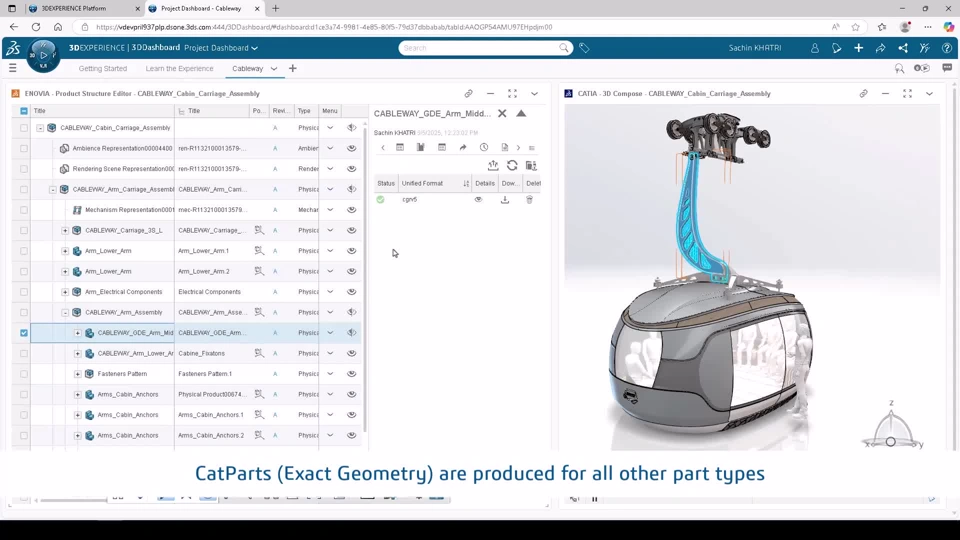
Task: Open the notifications bell in top bar
Action: tap(836, 48)
